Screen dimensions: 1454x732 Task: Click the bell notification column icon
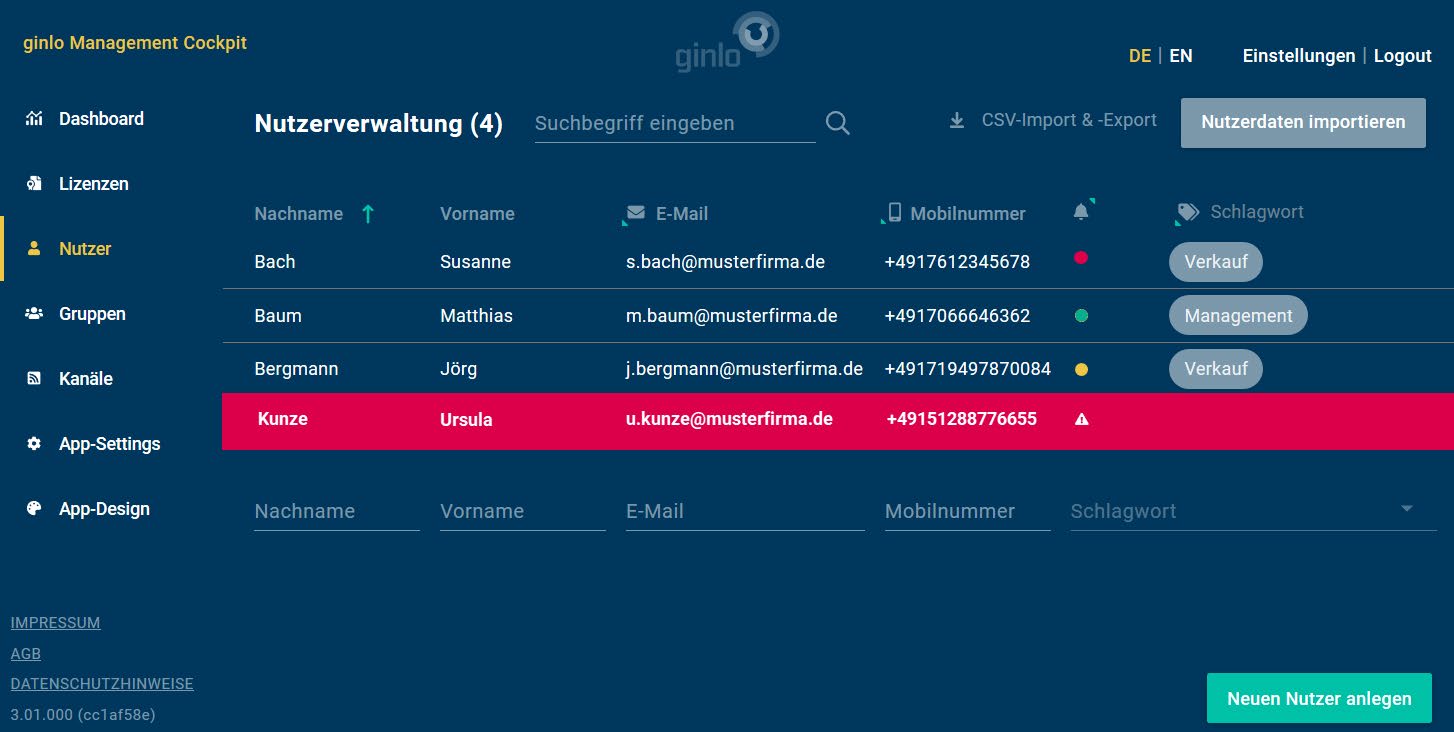pos(1081,212)
